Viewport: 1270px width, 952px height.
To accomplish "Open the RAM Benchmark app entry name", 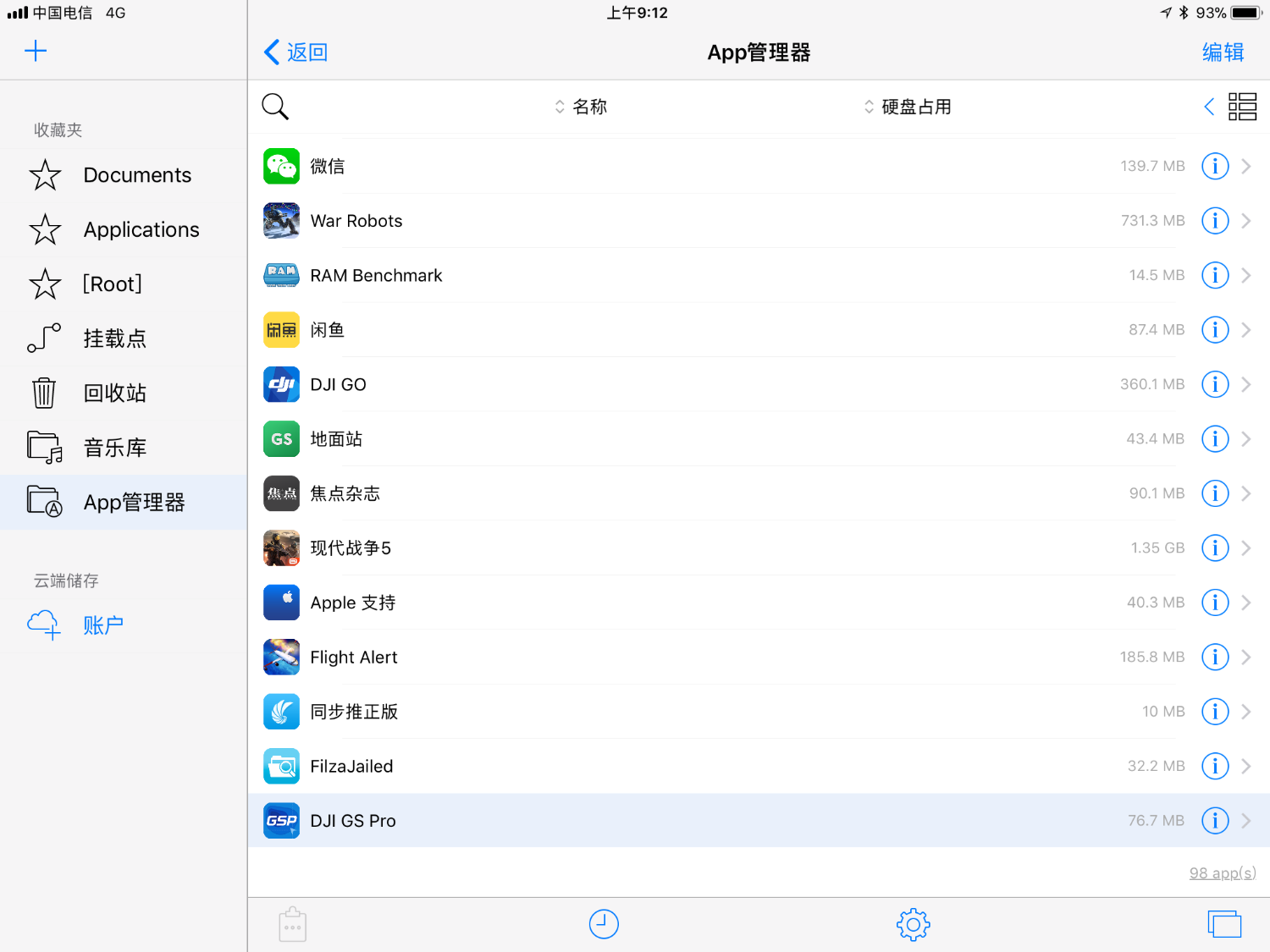I will pos(376,276).
